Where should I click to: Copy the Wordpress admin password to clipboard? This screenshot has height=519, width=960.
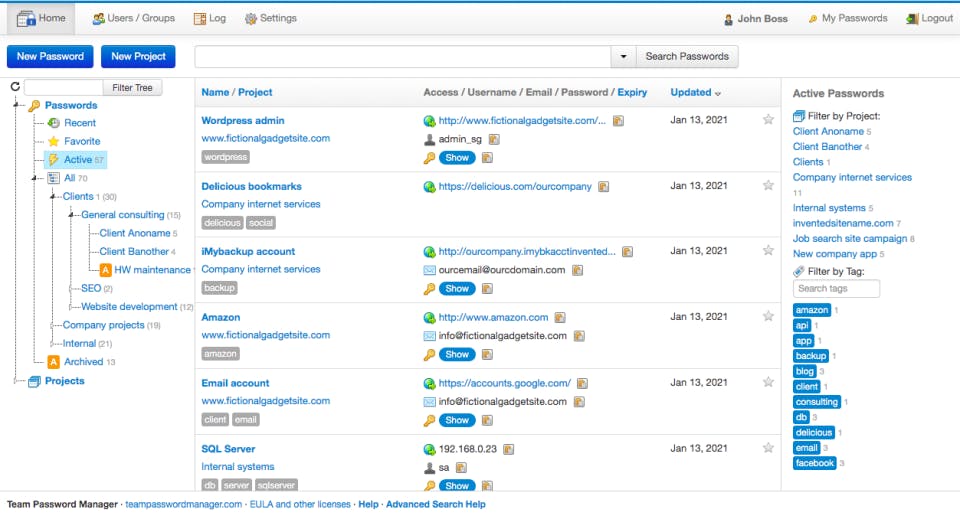point(487,158)
